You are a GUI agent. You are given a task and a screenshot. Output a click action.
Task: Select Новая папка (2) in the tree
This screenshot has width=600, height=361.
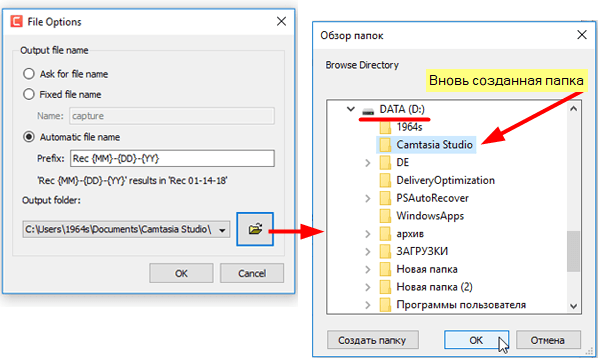point(434,287)
